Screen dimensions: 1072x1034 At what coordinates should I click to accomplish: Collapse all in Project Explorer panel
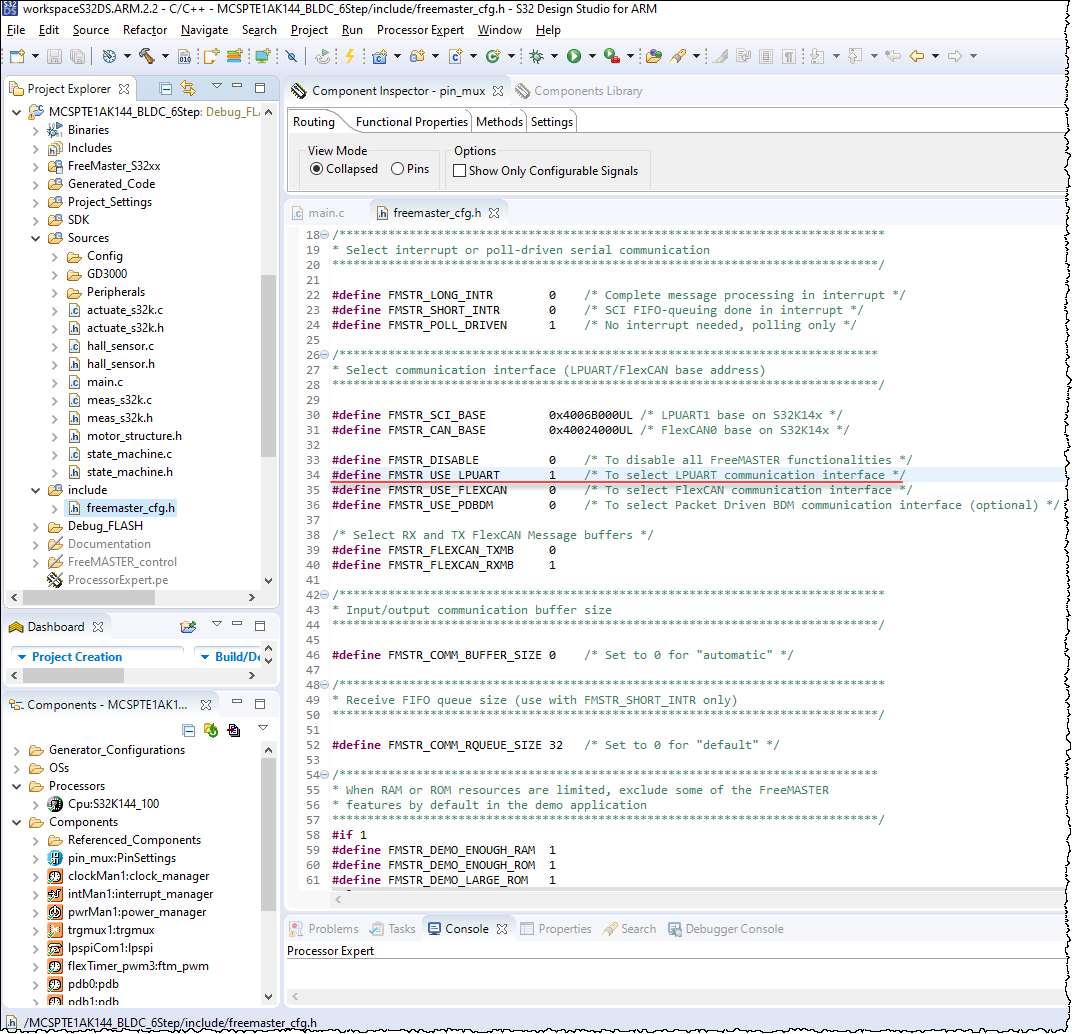[166, 89]
